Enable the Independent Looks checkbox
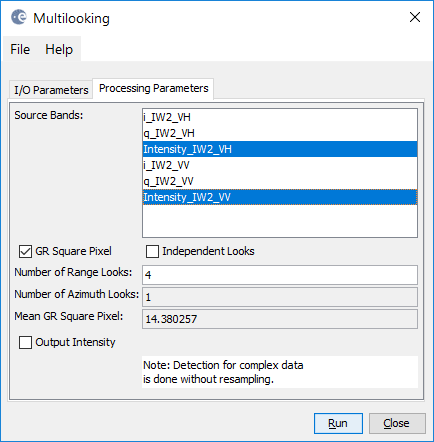Image resolution: width=434 pixels, height=442 pixels. coord(152,251)
